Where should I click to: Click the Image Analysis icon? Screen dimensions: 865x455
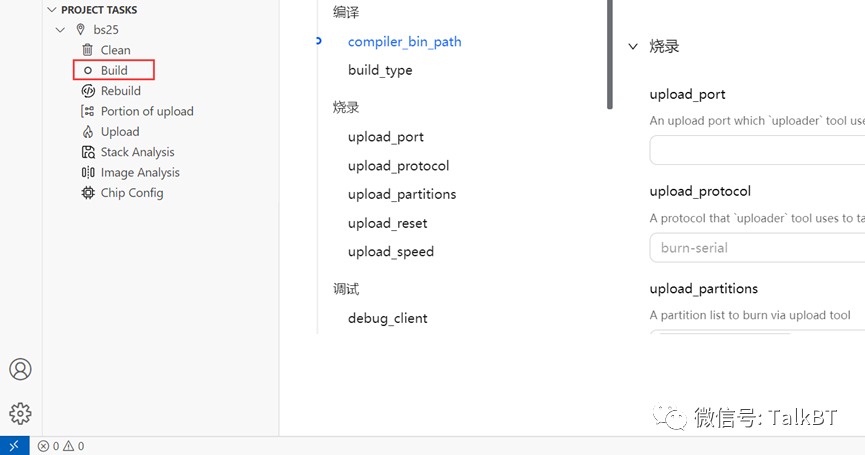point(88,173)
